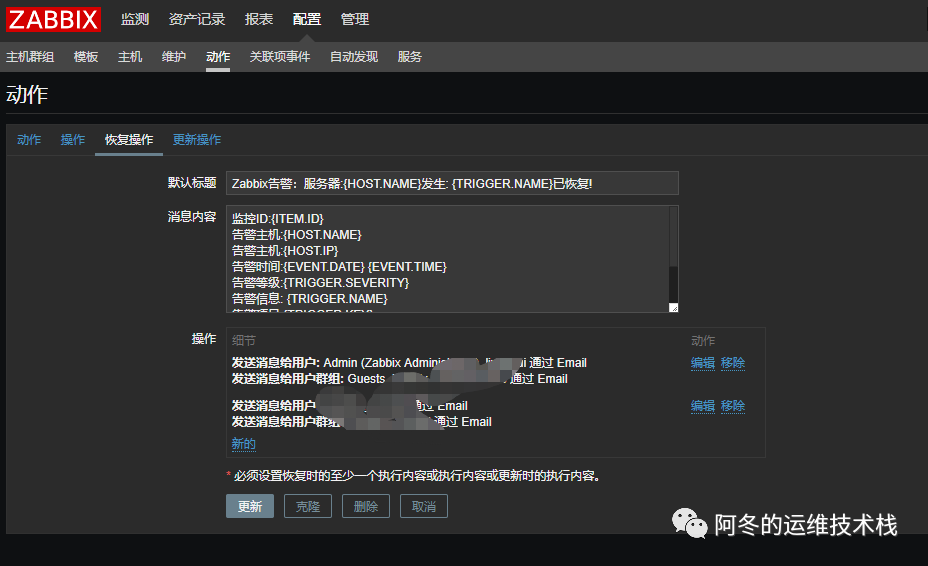Go to 维护 submenu

click(174, 57)
